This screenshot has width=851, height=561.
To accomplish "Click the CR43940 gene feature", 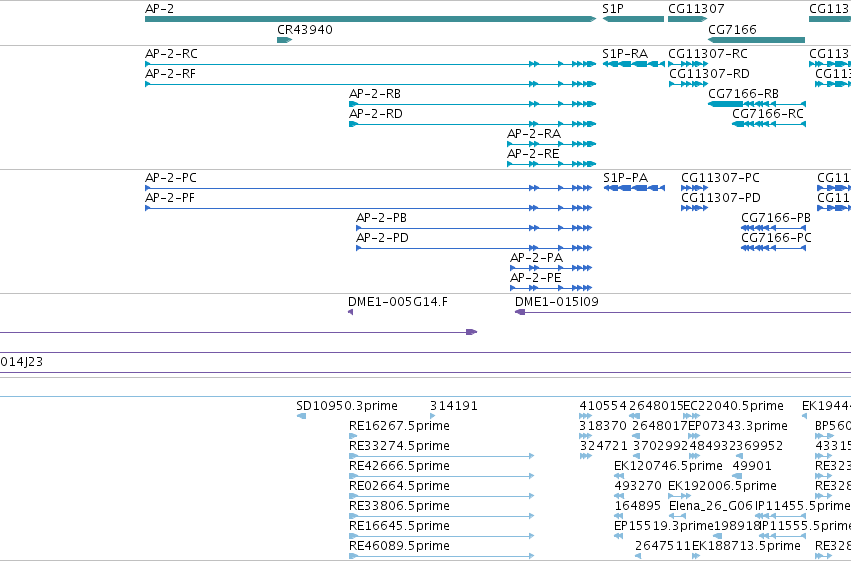I will coord(284,40).
